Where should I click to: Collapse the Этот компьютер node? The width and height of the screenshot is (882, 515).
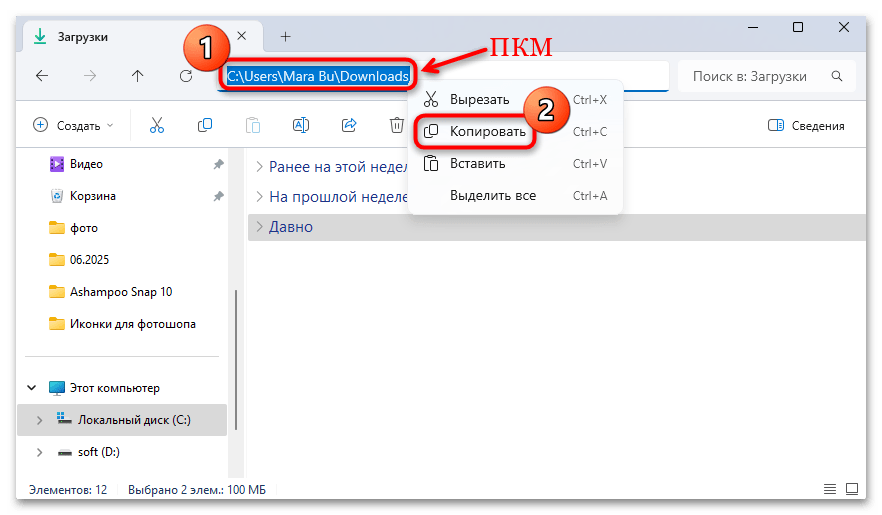(32, 388)
